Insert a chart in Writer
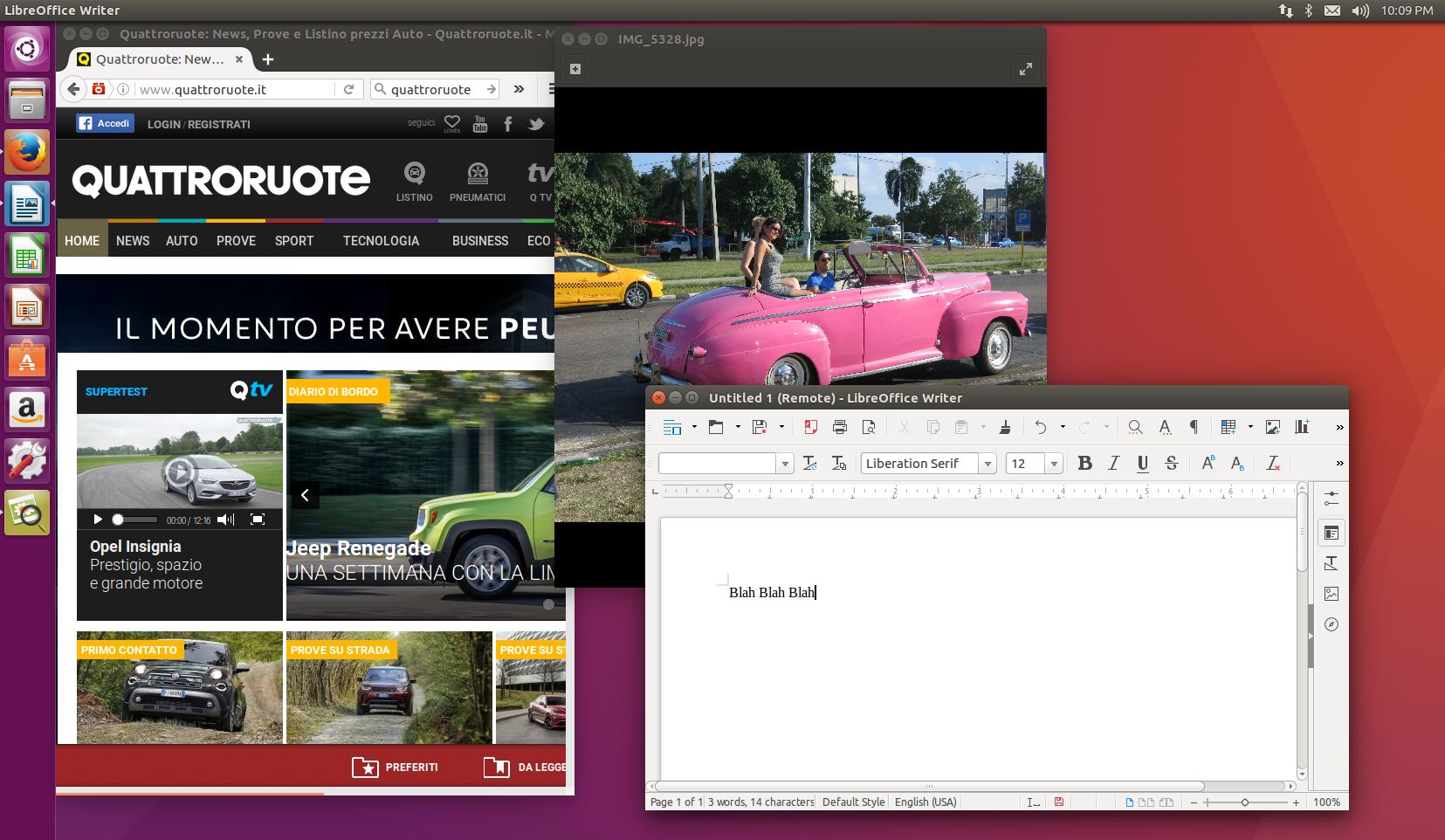 click(x=1302, y=427)
